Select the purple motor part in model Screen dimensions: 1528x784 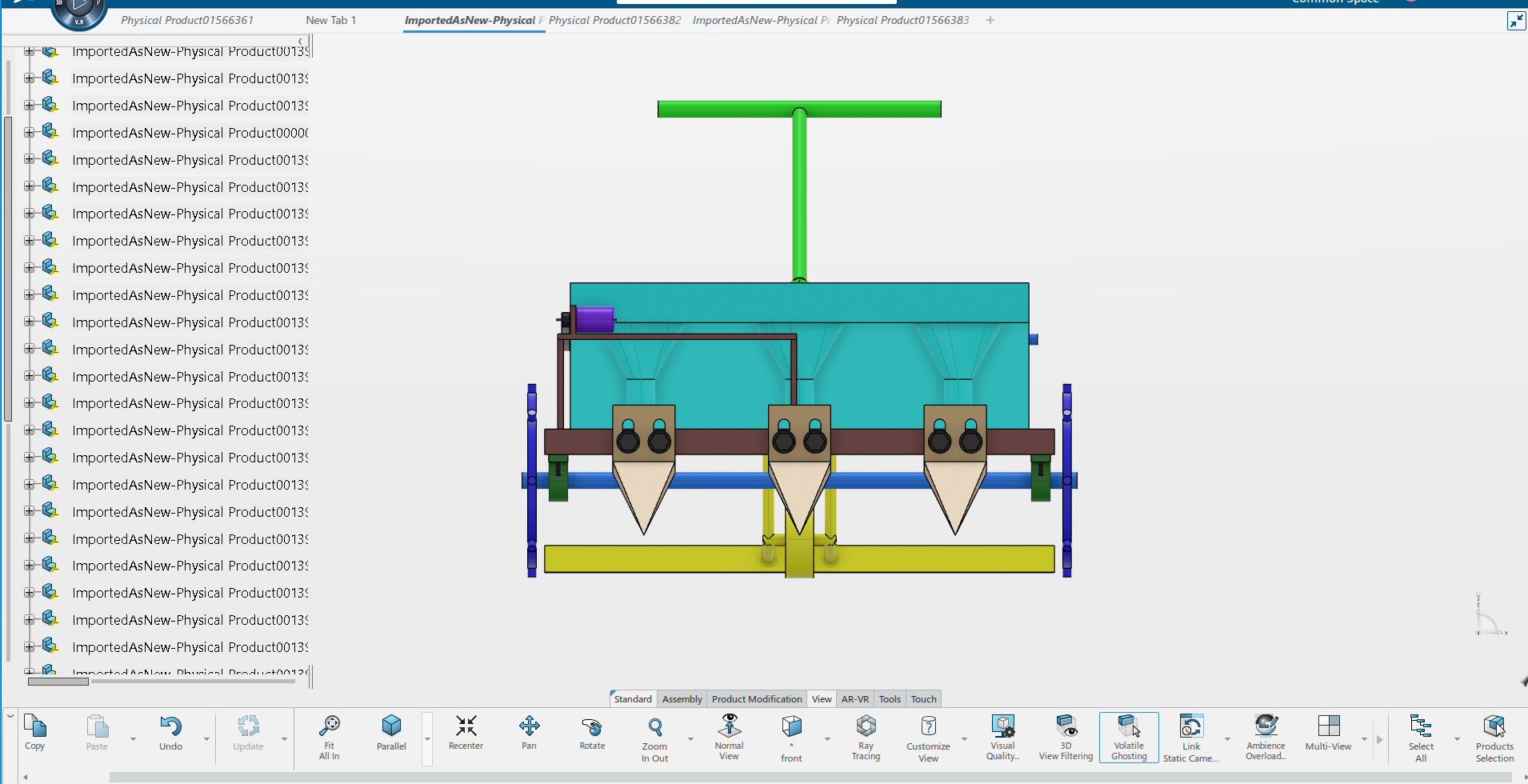click(x=594, y=320)
